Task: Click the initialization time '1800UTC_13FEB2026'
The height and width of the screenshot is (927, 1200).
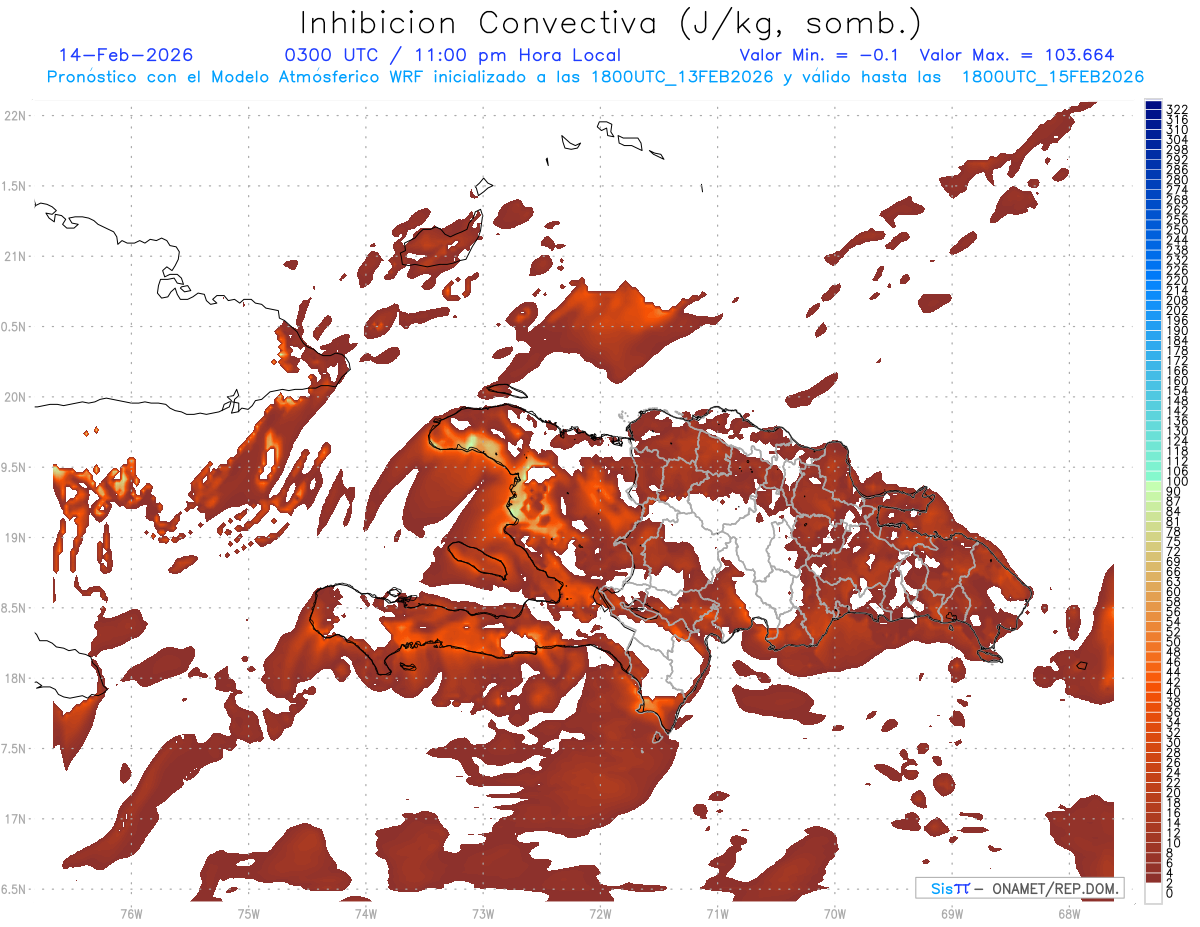Action: point(682,77)
